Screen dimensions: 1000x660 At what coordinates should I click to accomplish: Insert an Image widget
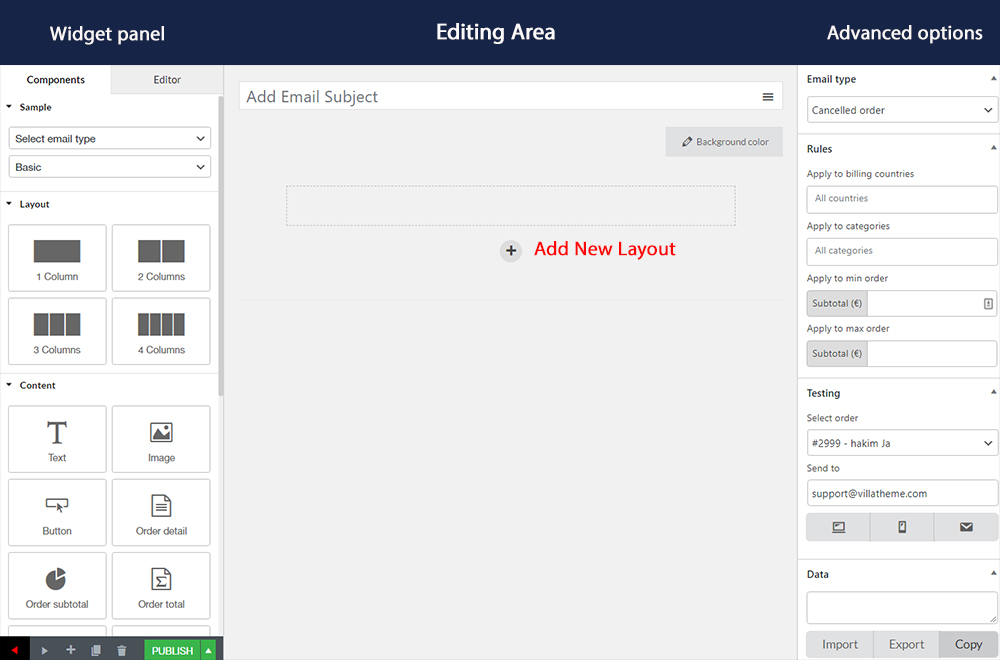(160, 439)
